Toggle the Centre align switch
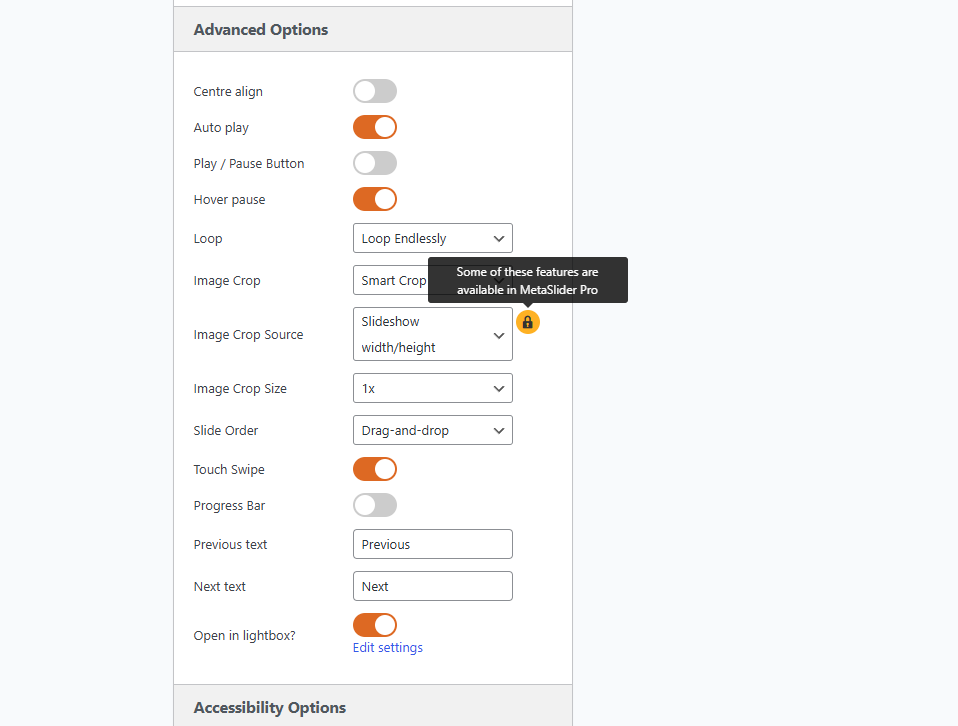 pos(375,91)
